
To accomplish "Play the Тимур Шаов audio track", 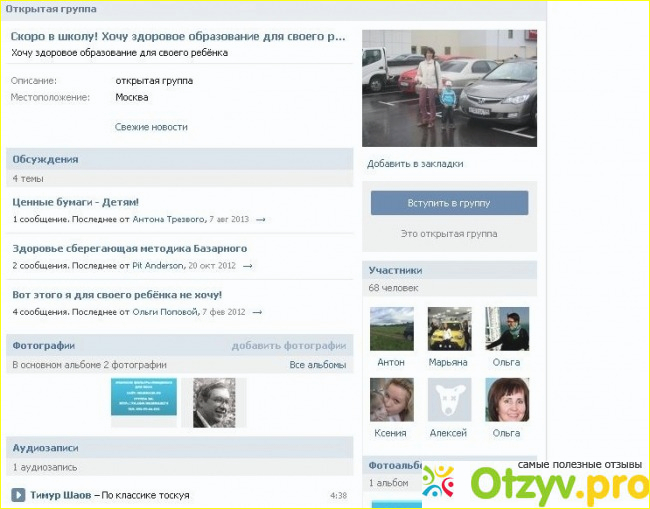I will (x=18, y=495).
